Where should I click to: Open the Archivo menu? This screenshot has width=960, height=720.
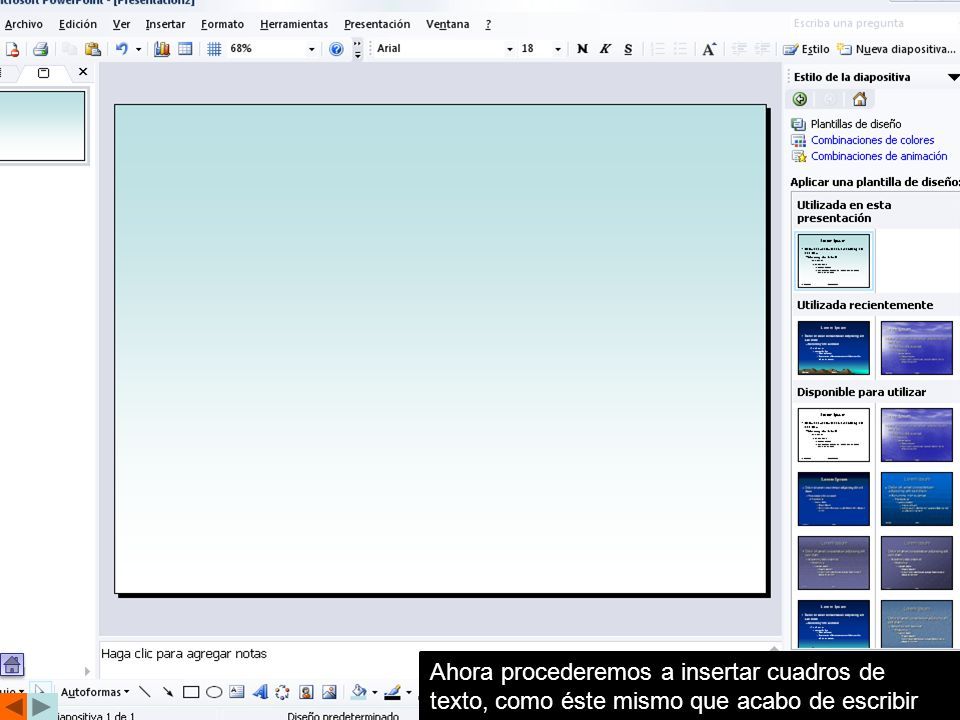coord(23,24)
